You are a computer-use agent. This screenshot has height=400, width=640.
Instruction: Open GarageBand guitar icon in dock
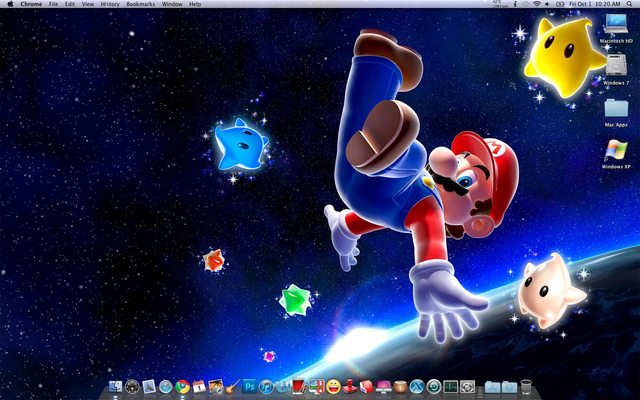coord(232,386)
